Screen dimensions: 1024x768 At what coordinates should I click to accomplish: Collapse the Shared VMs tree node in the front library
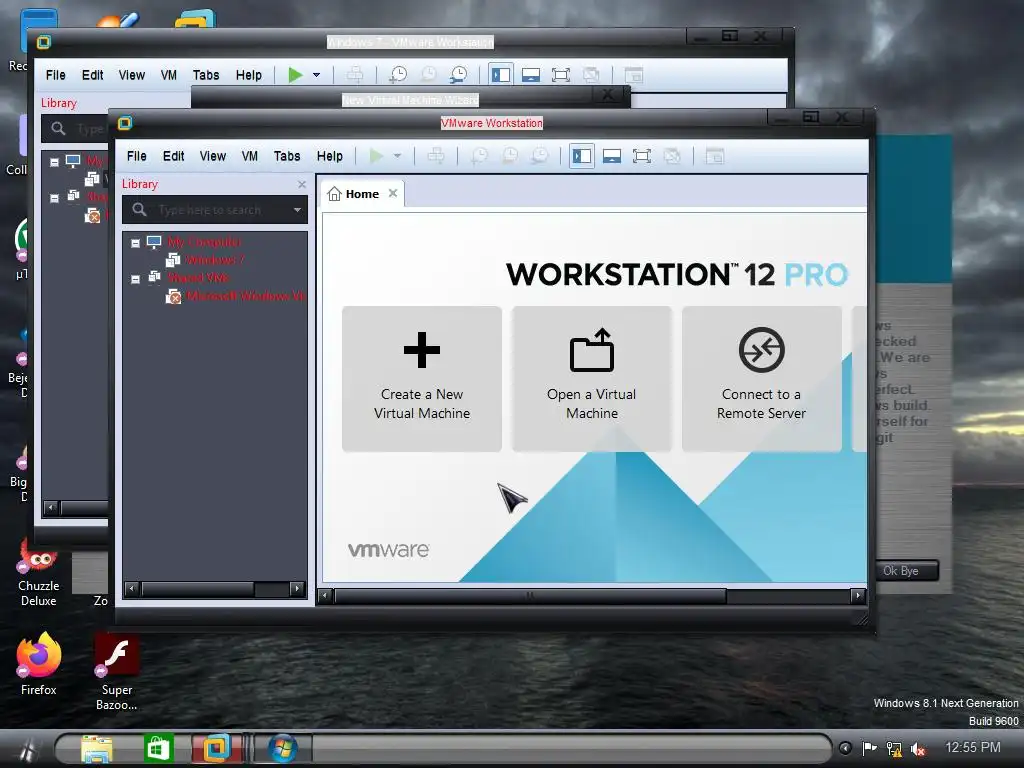click(x=135, y=279)
